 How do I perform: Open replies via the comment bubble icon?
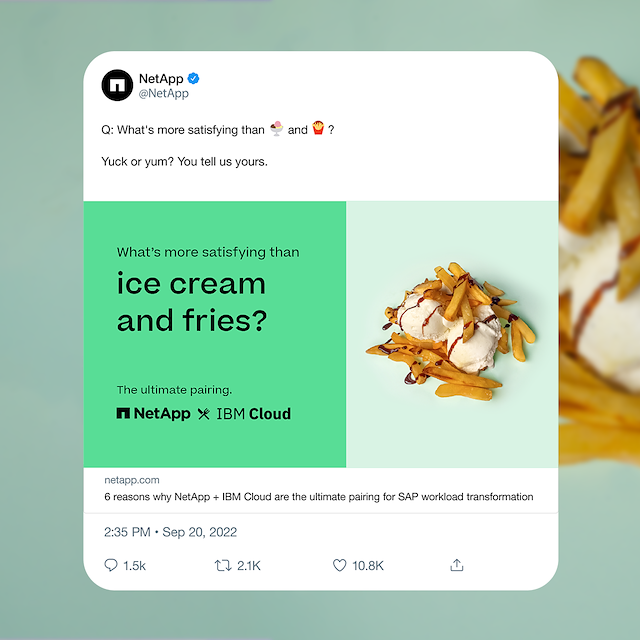coord(111,565)
